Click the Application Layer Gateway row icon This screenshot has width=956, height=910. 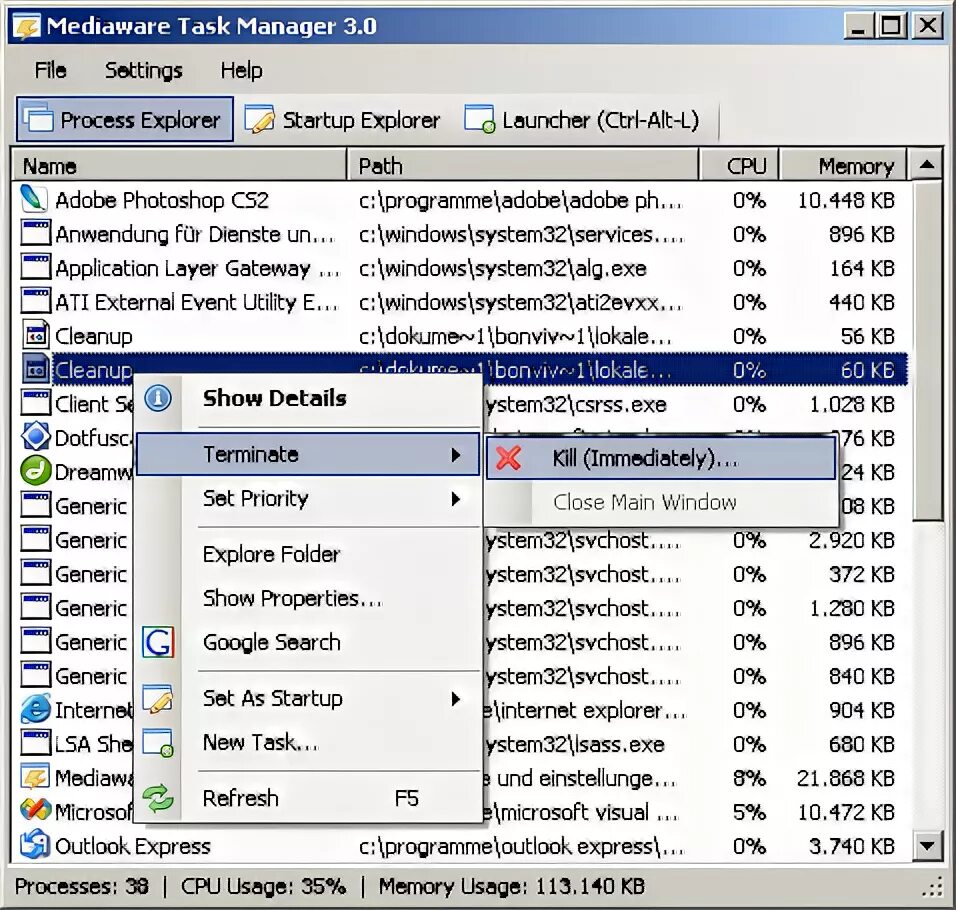pyautogui.click(x=35, y=268)
